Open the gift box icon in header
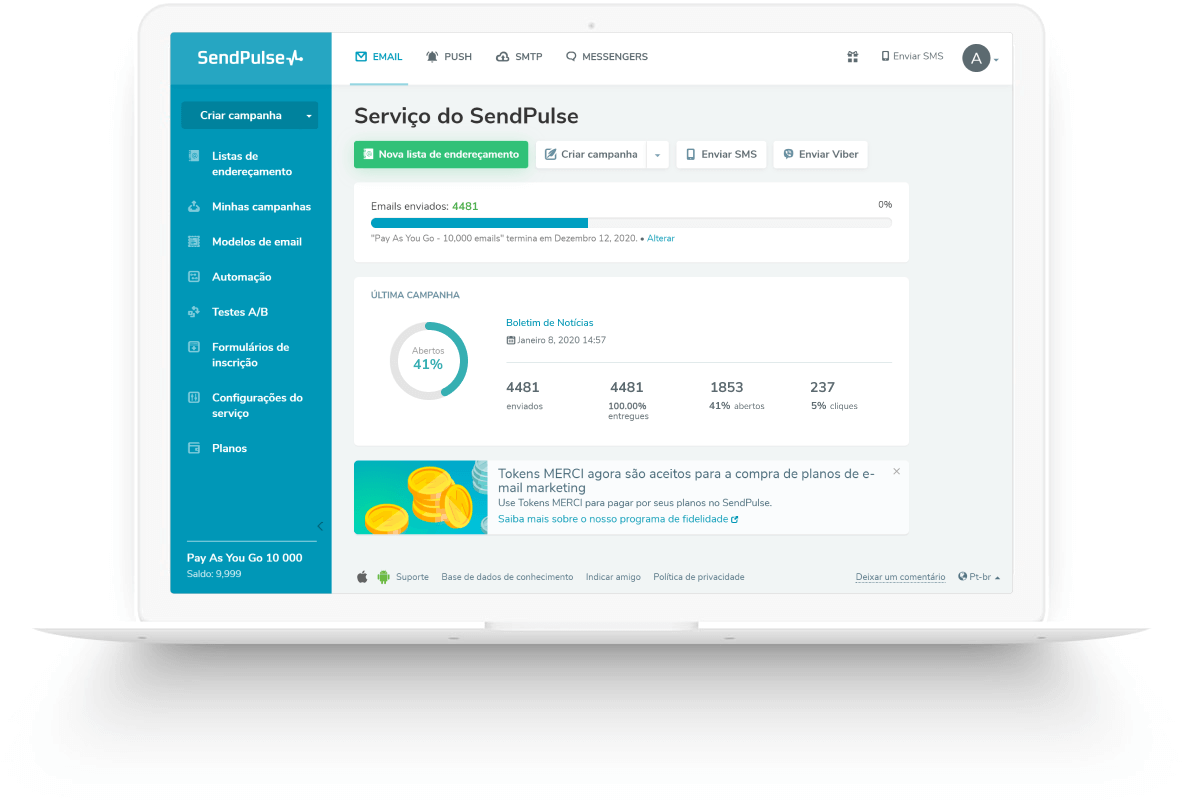1183x800 pixels. point(853,57)
